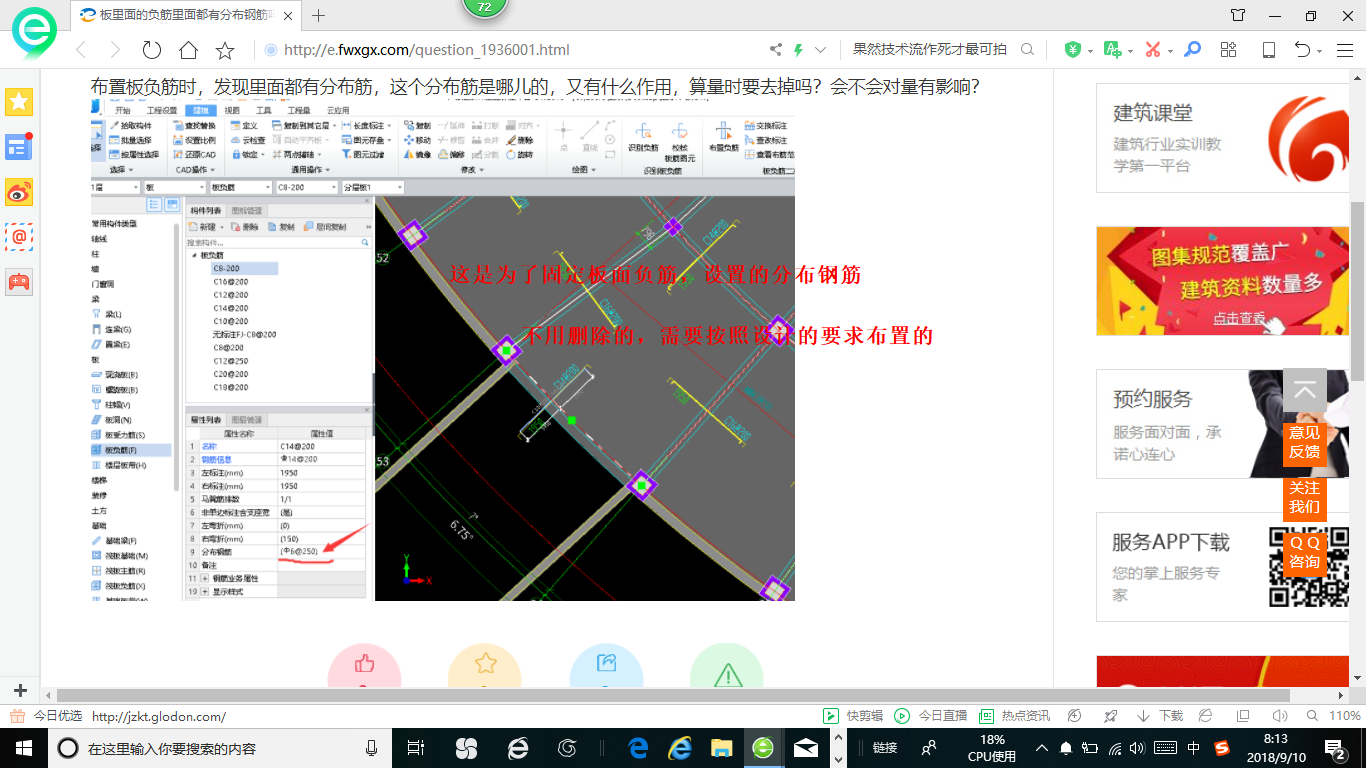Toggle the mute speaker icon in status bar
This screenshot has width=1366, height=768.
[1279, 716]
